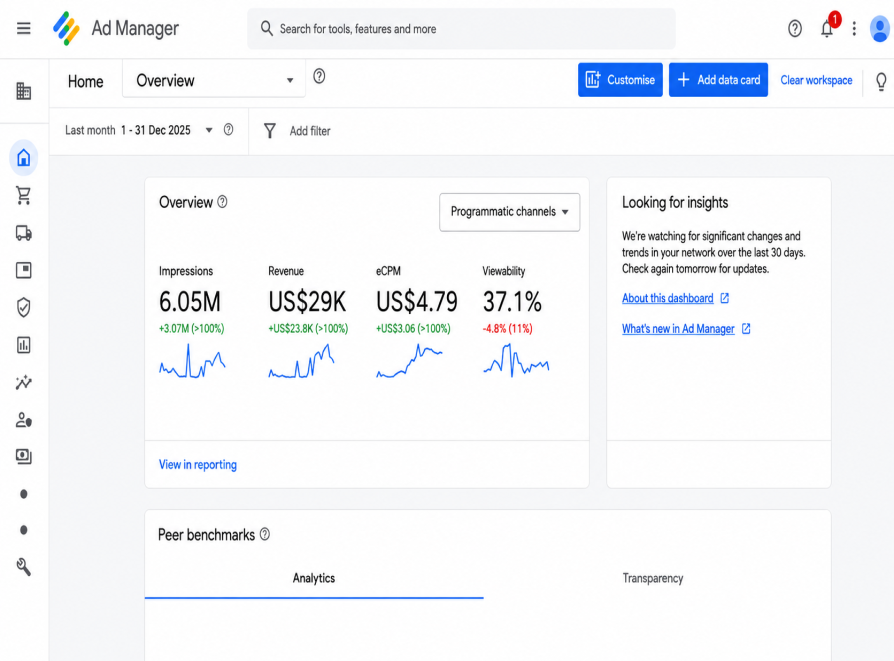Select the Analytics tab

point(314,578)
